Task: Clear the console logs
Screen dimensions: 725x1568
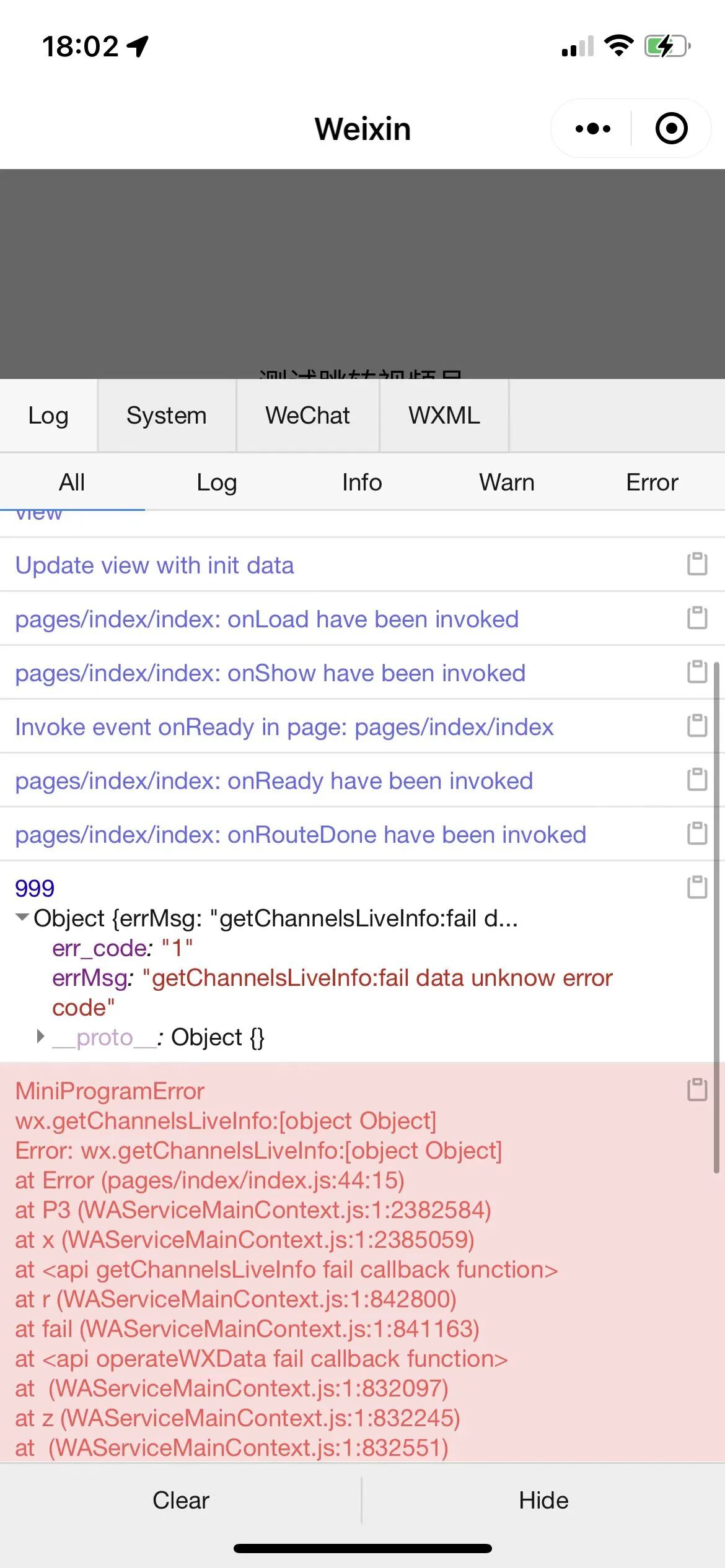Action: click(181, 1500)
